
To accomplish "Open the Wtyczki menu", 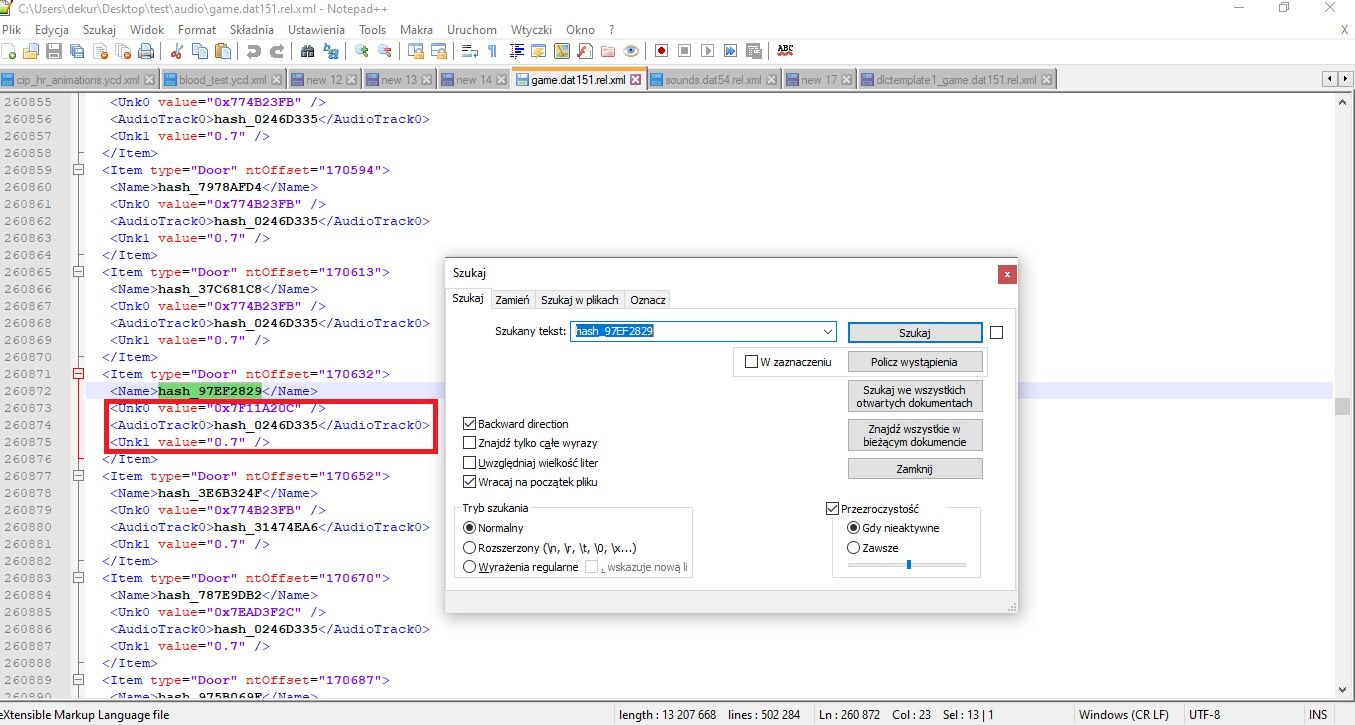I will tap(531, 30).
